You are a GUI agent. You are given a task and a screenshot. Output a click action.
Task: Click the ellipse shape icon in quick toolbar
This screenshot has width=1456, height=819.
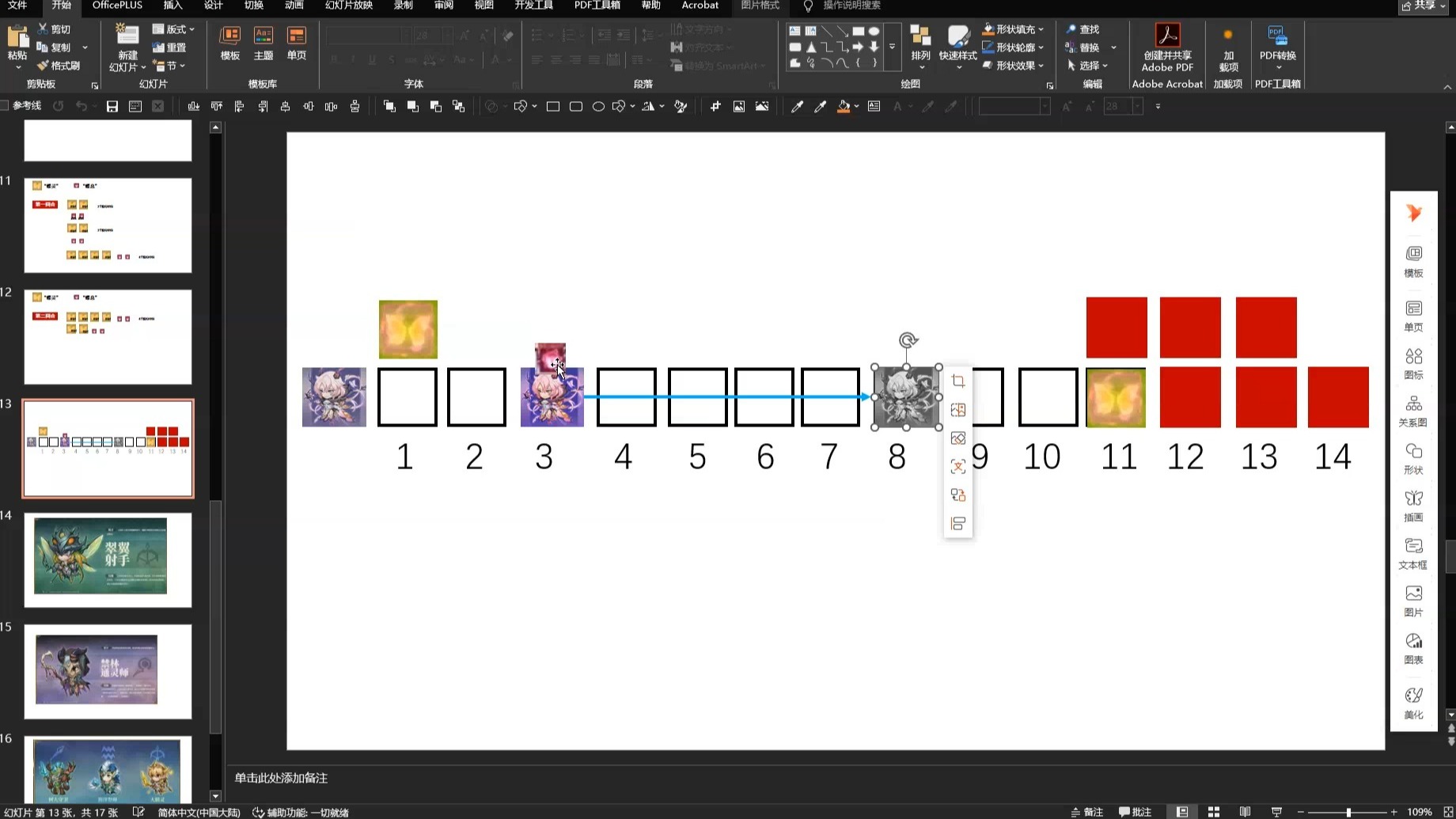point(598,106)
